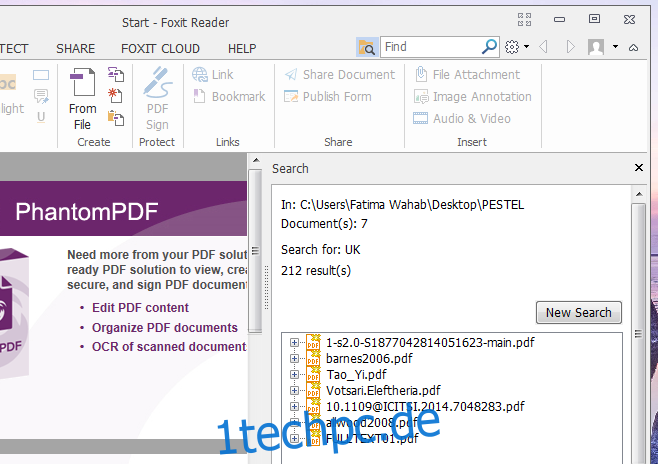The width and height of the screenshot is (658, 464).
Task: Open the search settings gear icon
Action: coord(512,47)
